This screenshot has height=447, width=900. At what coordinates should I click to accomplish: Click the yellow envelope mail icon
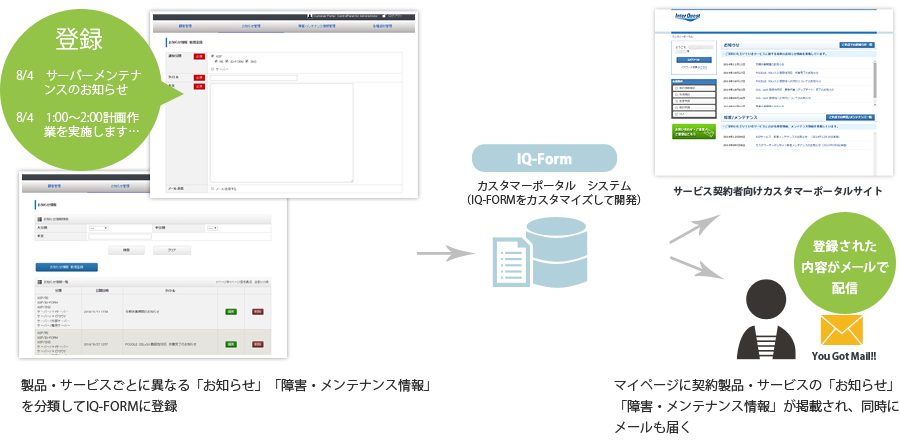[x=839, y=330]
